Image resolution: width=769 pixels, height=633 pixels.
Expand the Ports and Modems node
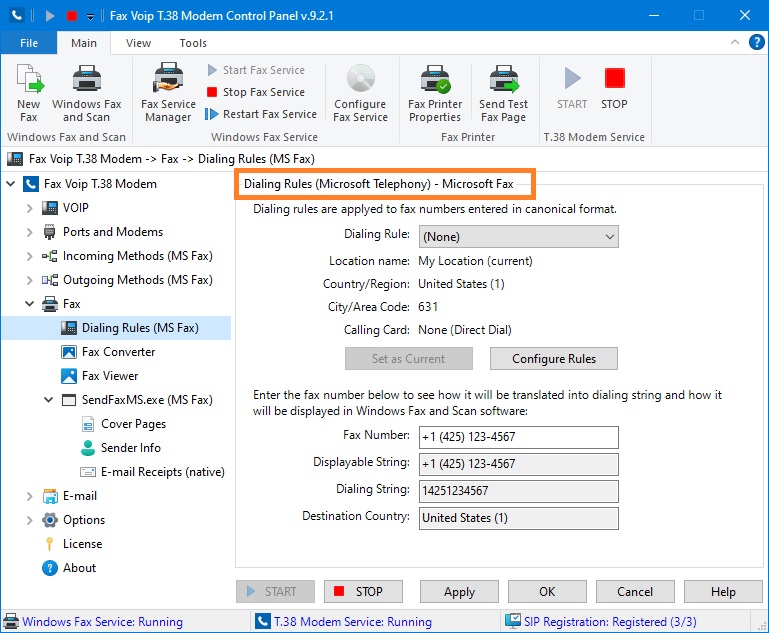pyautogui.click(x=29, y=232)
